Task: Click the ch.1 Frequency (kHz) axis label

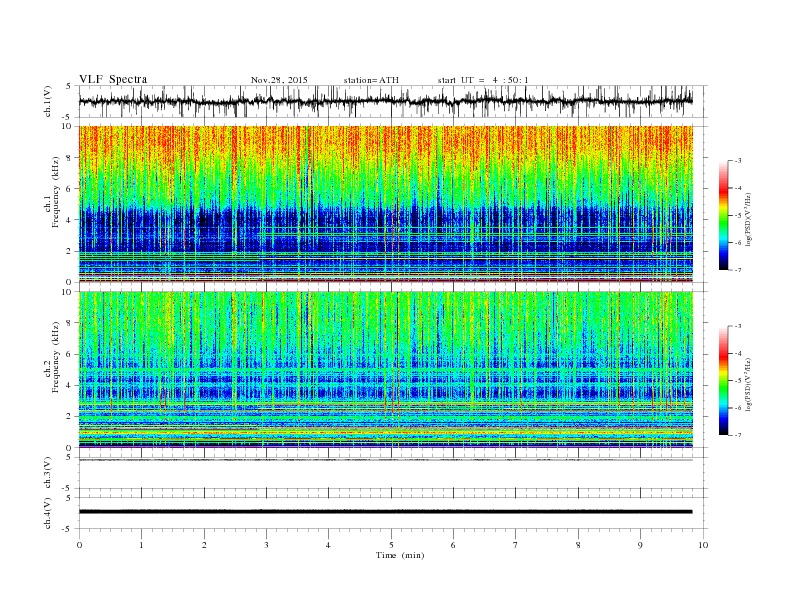Action: (x=52, y=192)
